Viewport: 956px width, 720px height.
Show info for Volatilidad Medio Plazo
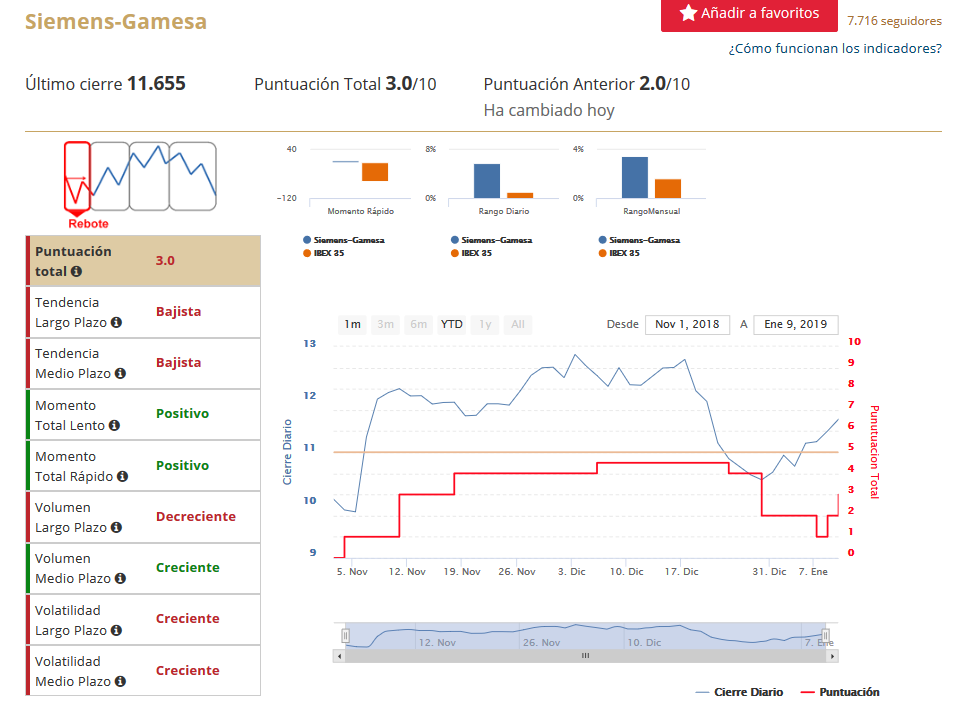(x=120, y=682)
